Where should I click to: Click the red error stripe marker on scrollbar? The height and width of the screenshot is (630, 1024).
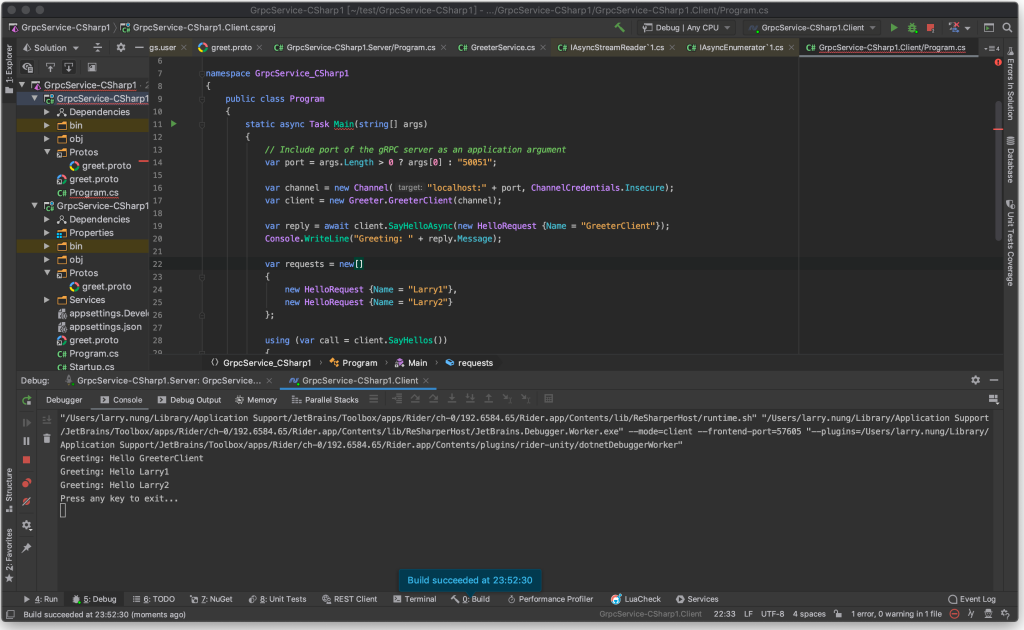pyautogui.click(x=998, y=129)
